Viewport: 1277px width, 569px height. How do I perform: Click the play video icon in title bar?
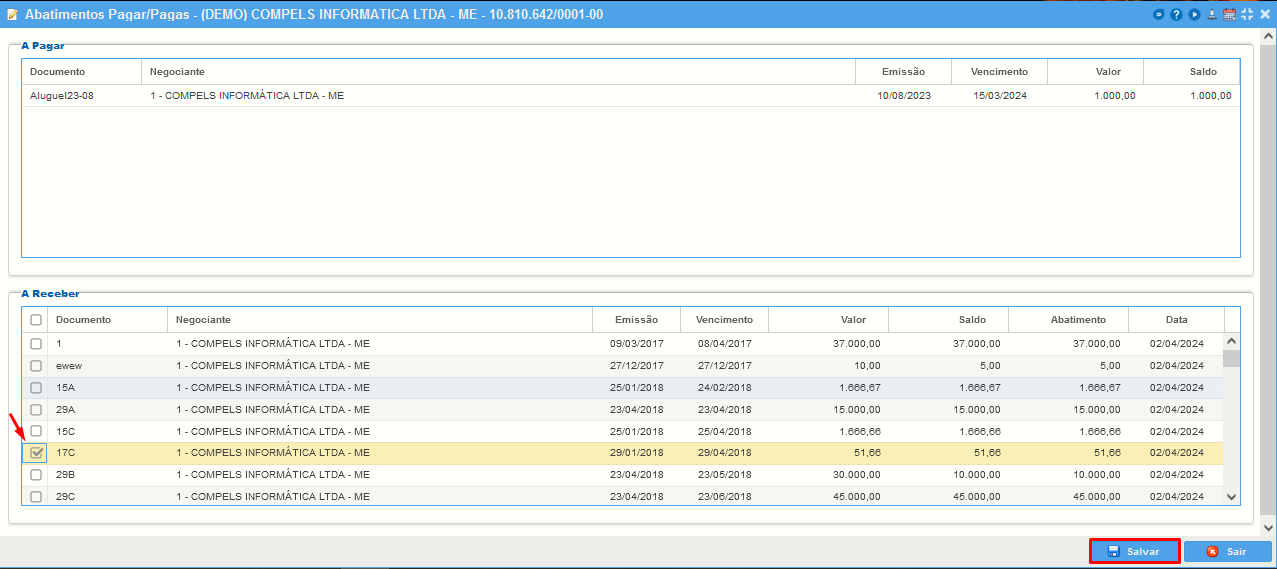[1194, 15]
